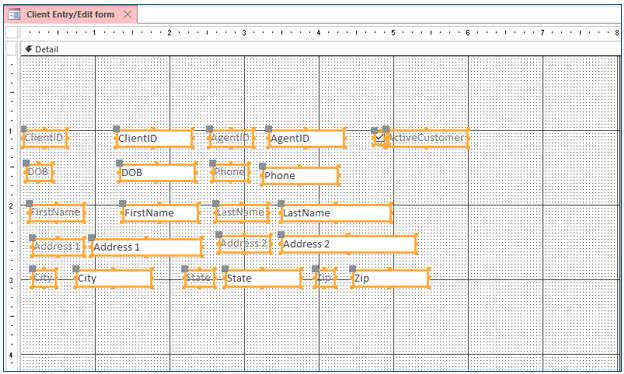Image resolution: width=624 pixels, height=374 pixels.
Task: Click the move handle of AgentID label
Action: pos(209,129)
